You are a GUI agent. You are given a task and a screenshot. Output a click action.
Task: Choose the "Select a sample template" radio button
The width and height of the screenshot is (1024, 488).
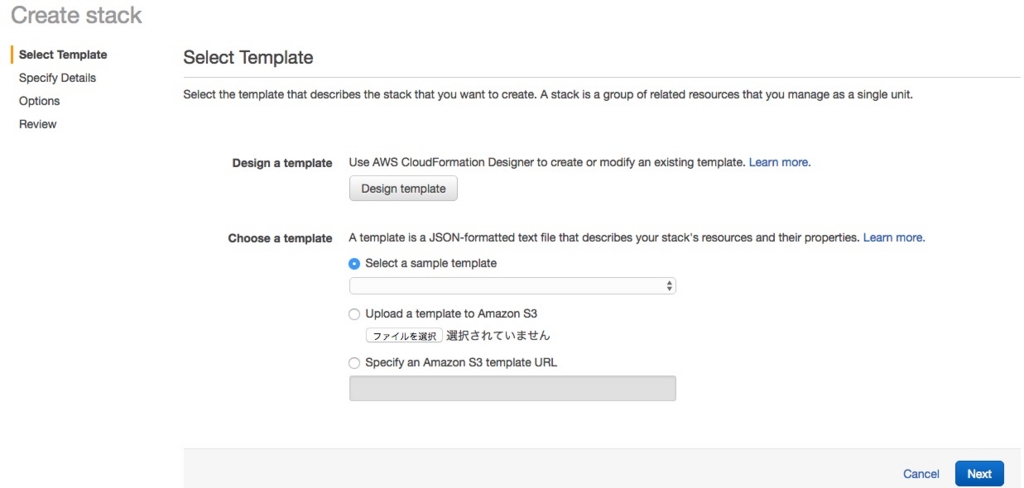point(354,264)
